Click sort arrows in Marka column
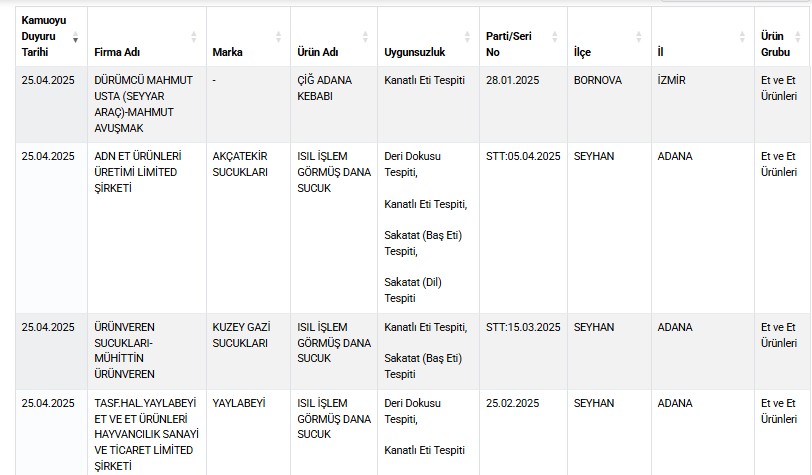 pyautogui.click(x=279, y=37)
